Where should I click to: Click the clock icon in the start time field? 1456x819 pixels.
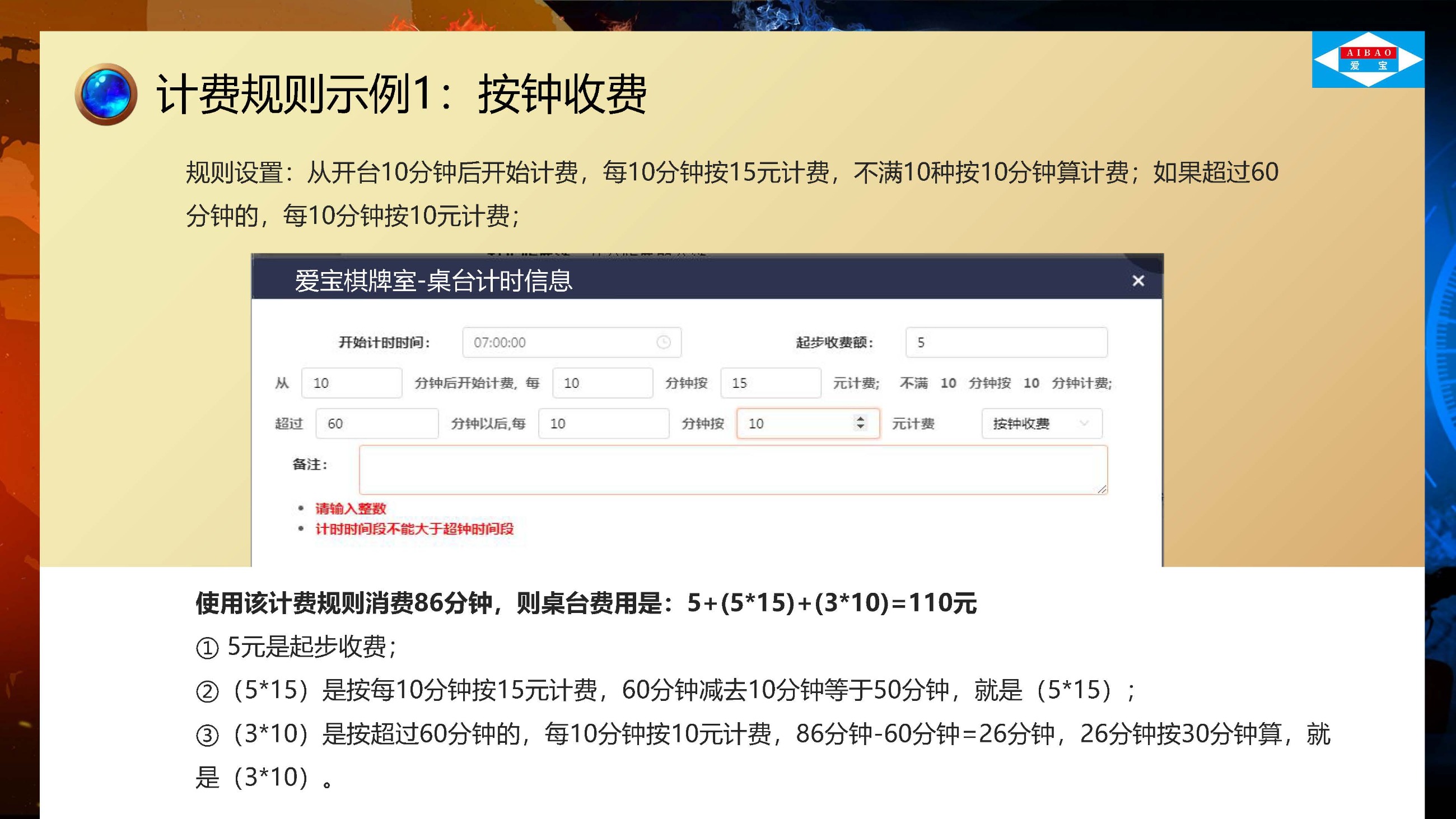click(664, 342)
